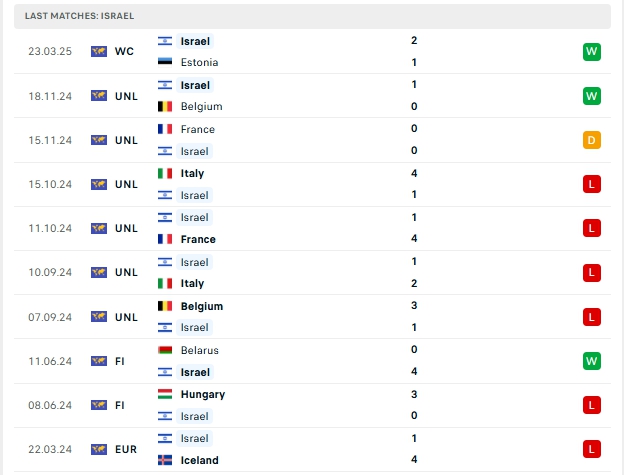Open the Hungary team link
The height and width of the screenshot is (475, 624).
203,394
